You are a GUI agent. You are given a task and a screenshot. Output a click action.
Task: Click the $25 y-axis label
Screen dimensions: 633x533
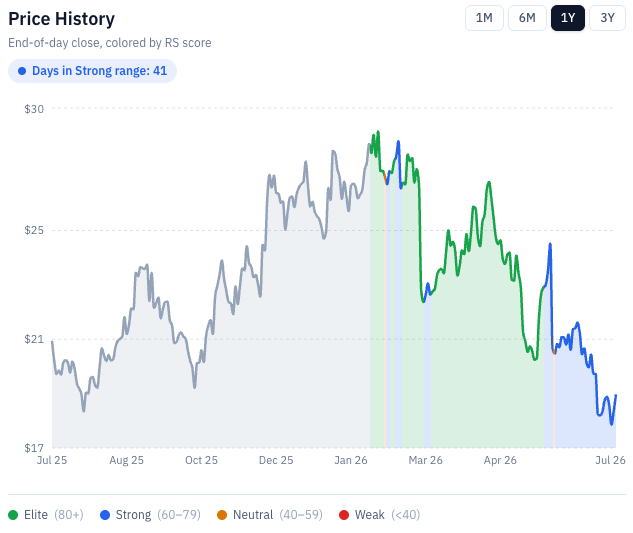pos(34,230)
